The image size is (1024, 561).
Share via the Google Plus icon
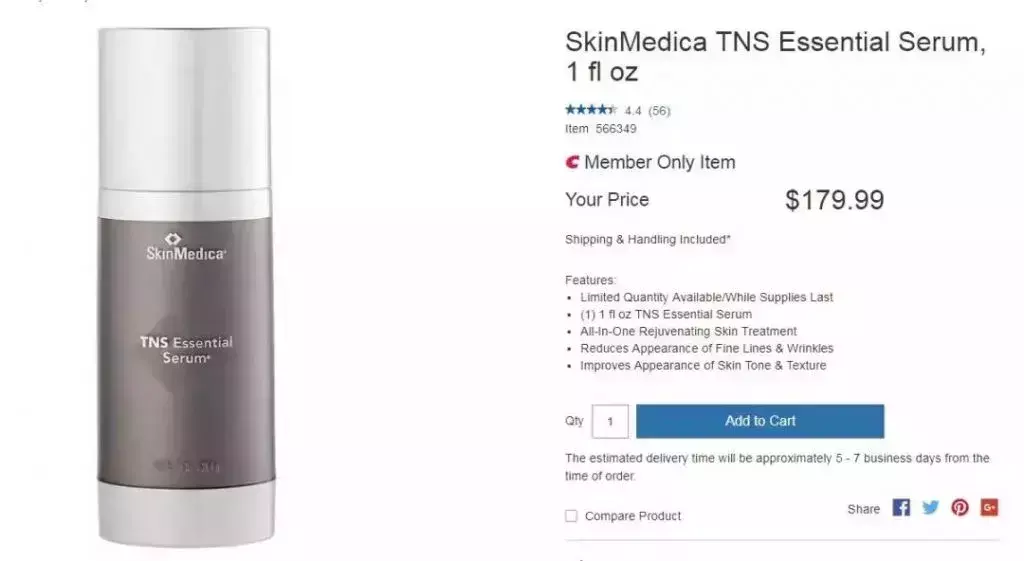coord(989,507)
